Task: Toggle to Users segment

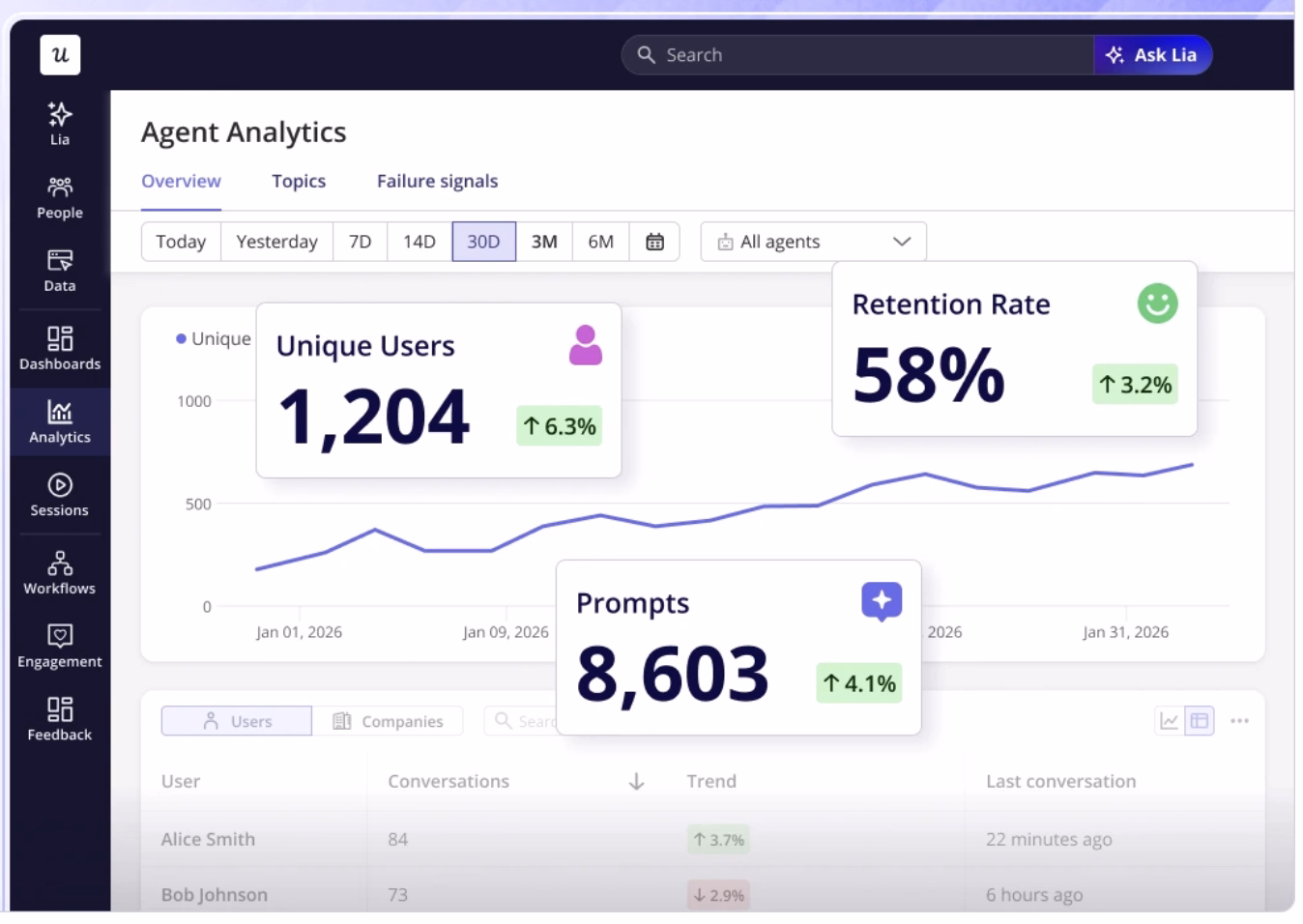Action: [x=237, y=721]
